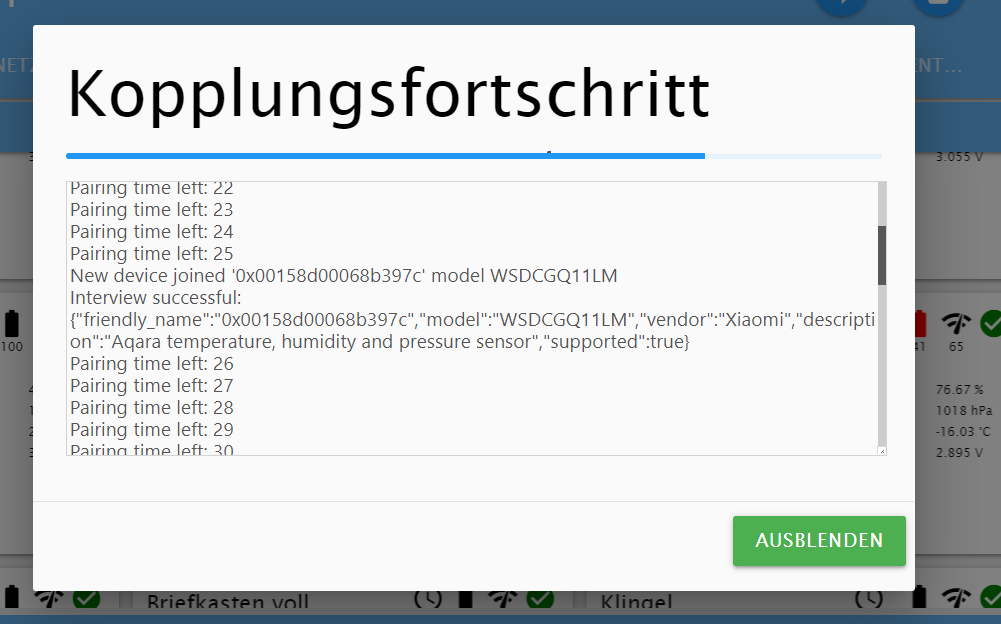Open the Klingel device

click(636, 601)
